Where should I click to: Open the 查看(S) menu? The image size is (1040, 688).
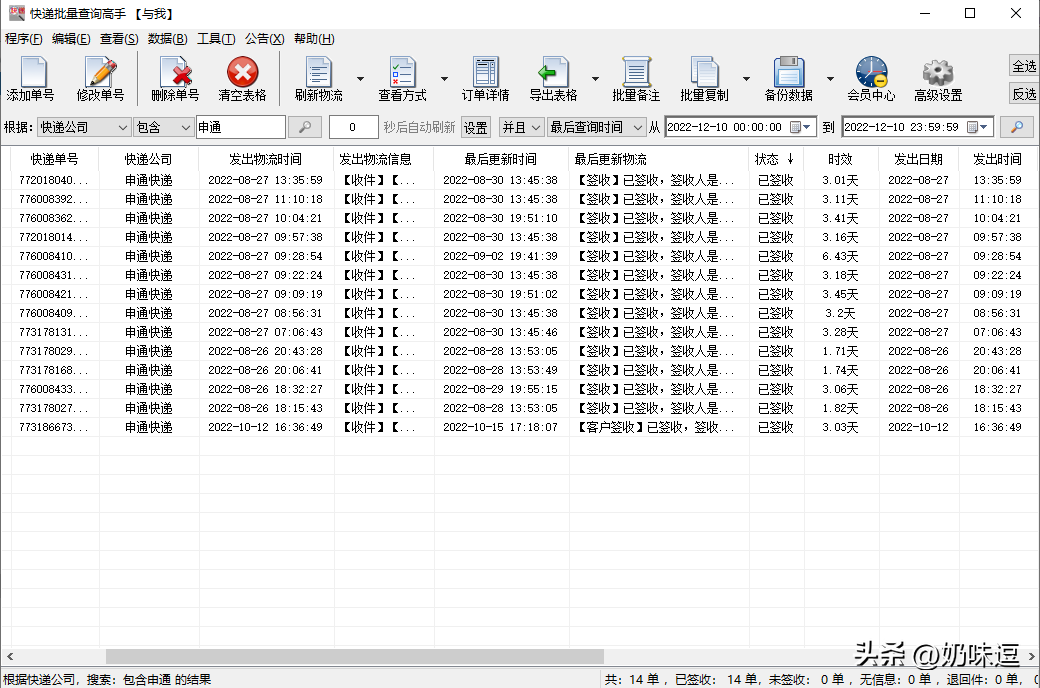[119, 38]
